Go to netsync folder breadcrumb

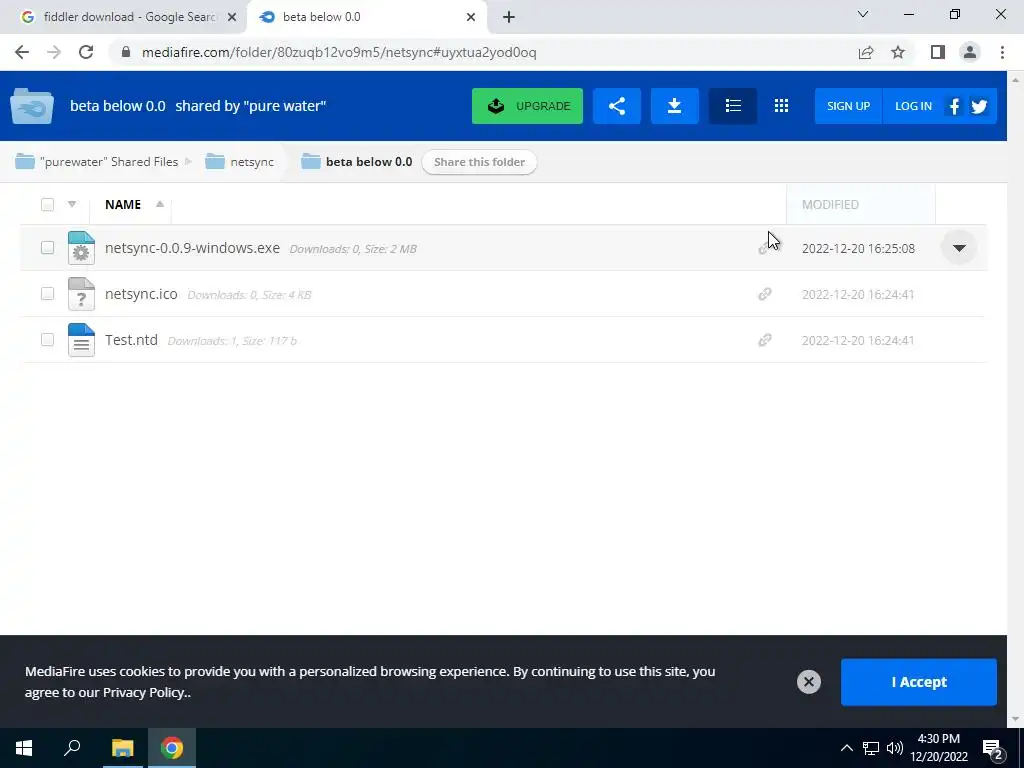coord(239,161)
